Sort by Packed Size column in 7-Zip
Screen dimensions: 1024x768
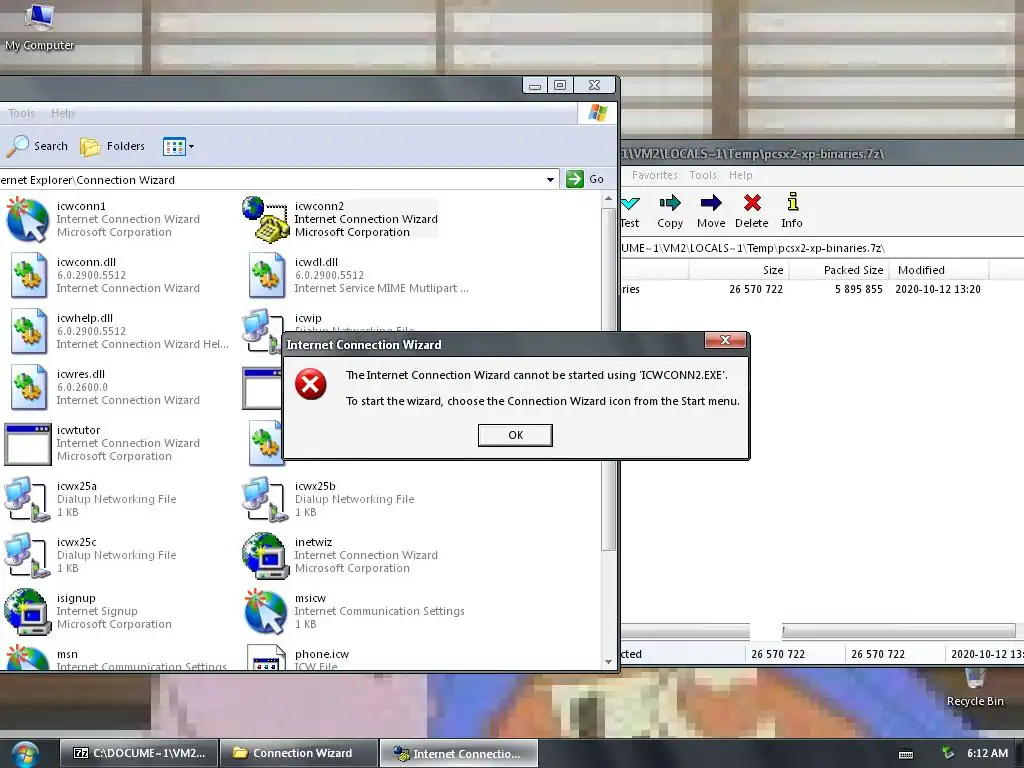coord(839,270)
